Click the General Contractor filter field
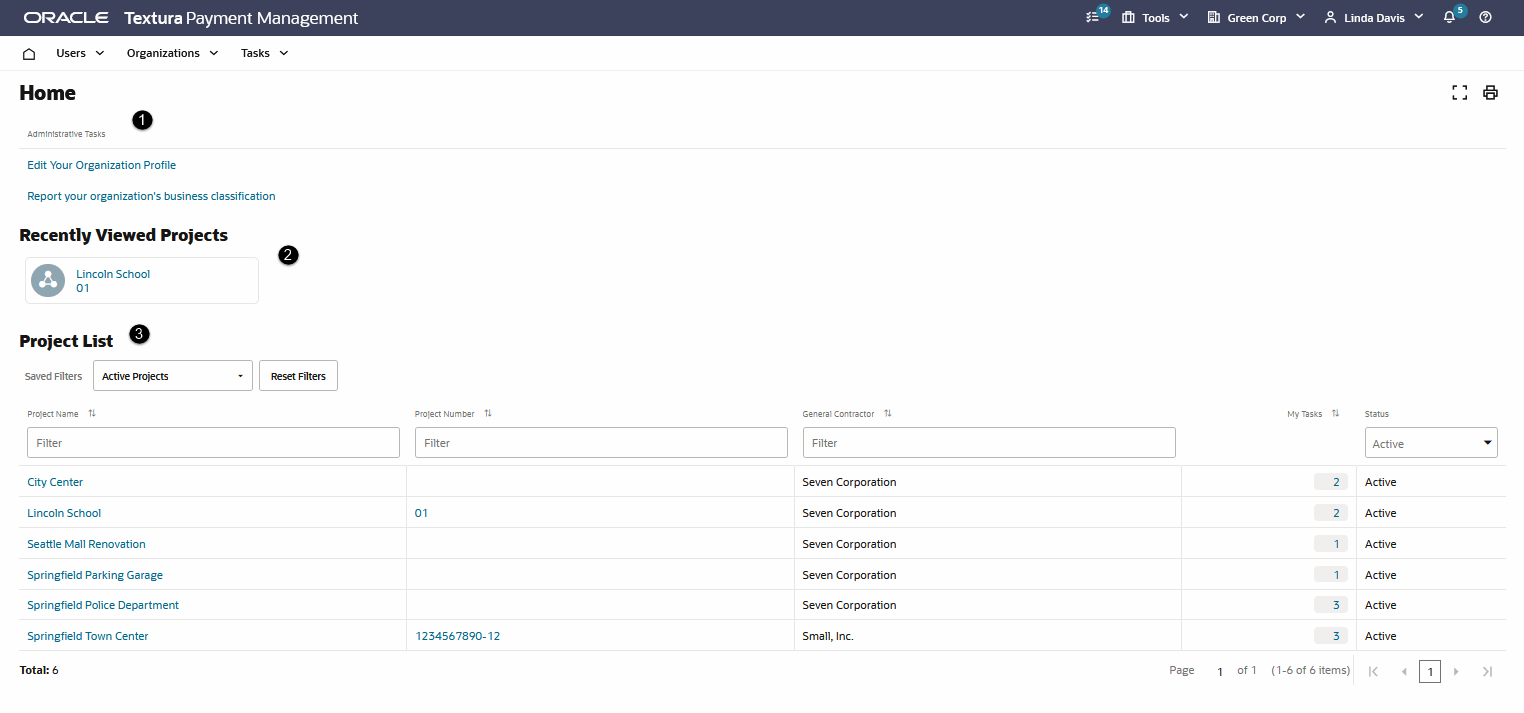 [x=989, y=442]
